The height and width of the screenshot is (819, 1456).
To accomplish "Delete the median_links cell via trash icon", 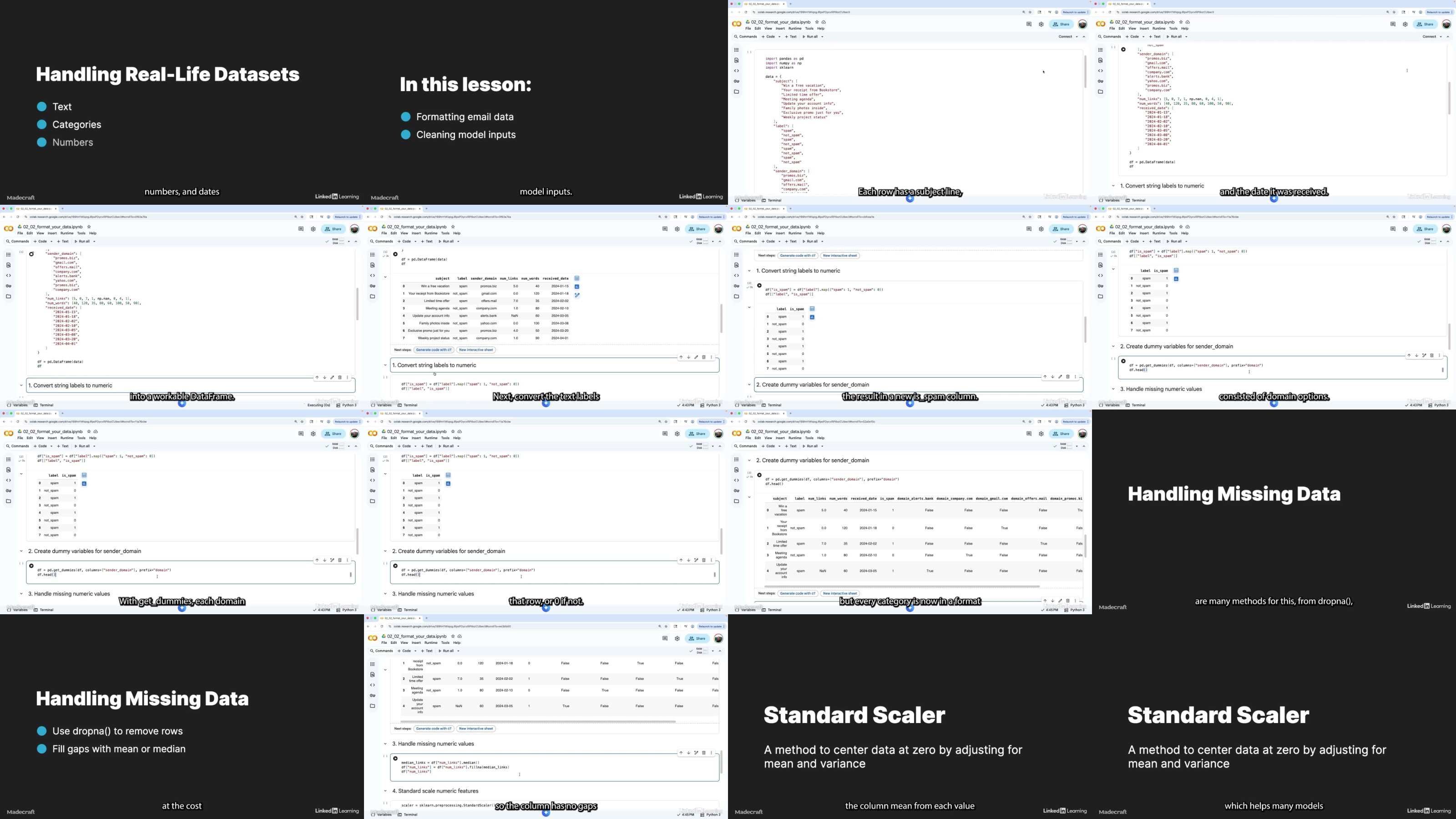I will (x=704, y=753).
